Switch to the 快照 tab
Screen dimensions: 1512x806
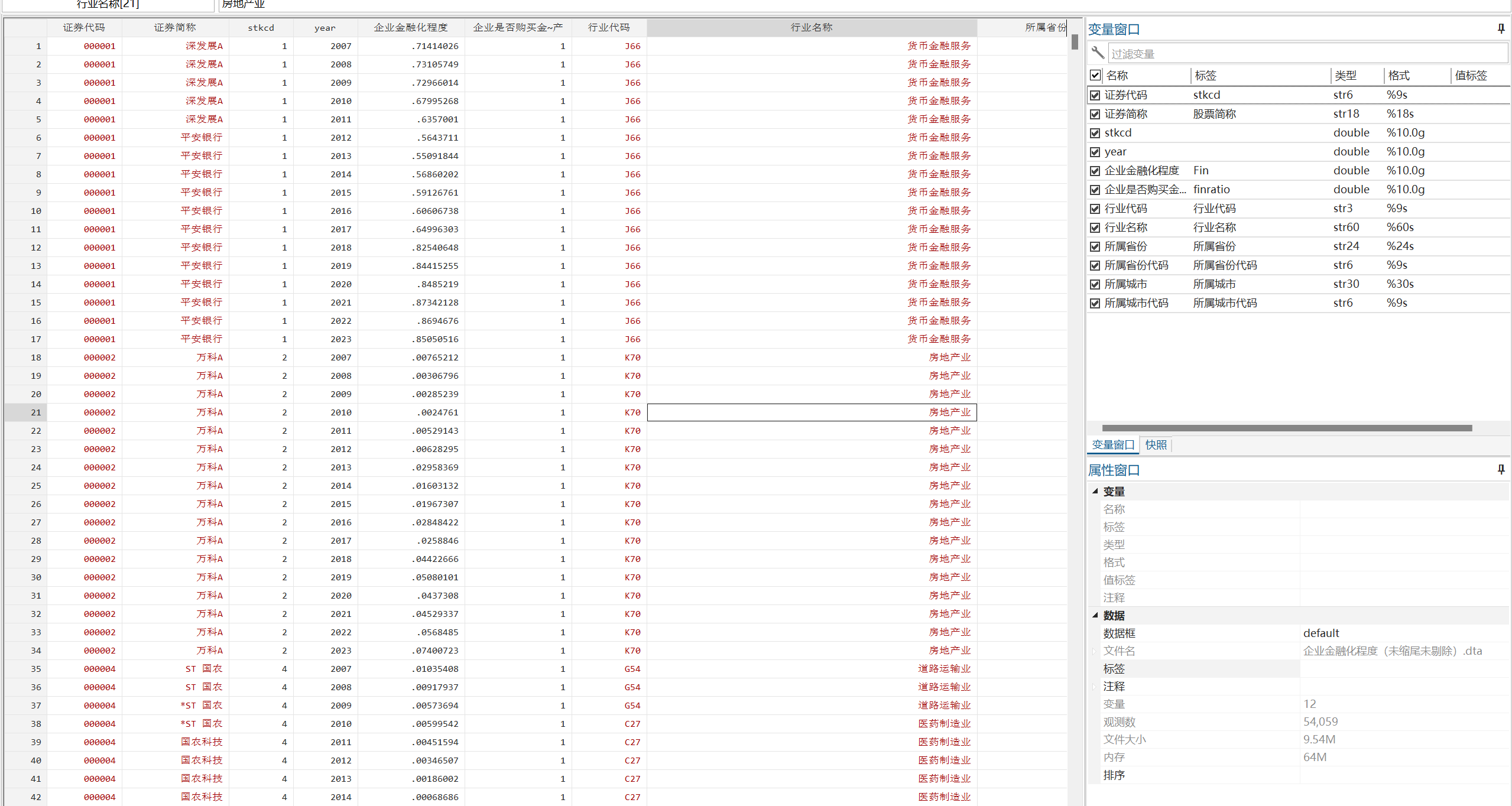(x=1156, y=445)
